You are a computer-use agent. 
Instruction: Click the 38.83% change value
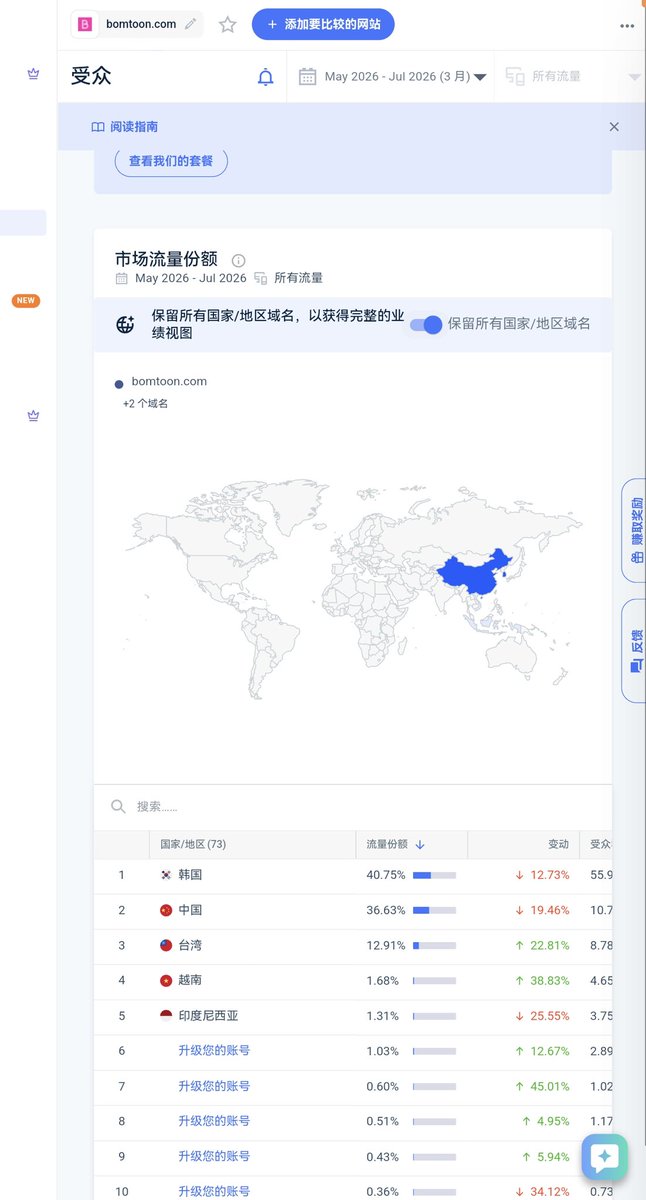pos(550,980)
